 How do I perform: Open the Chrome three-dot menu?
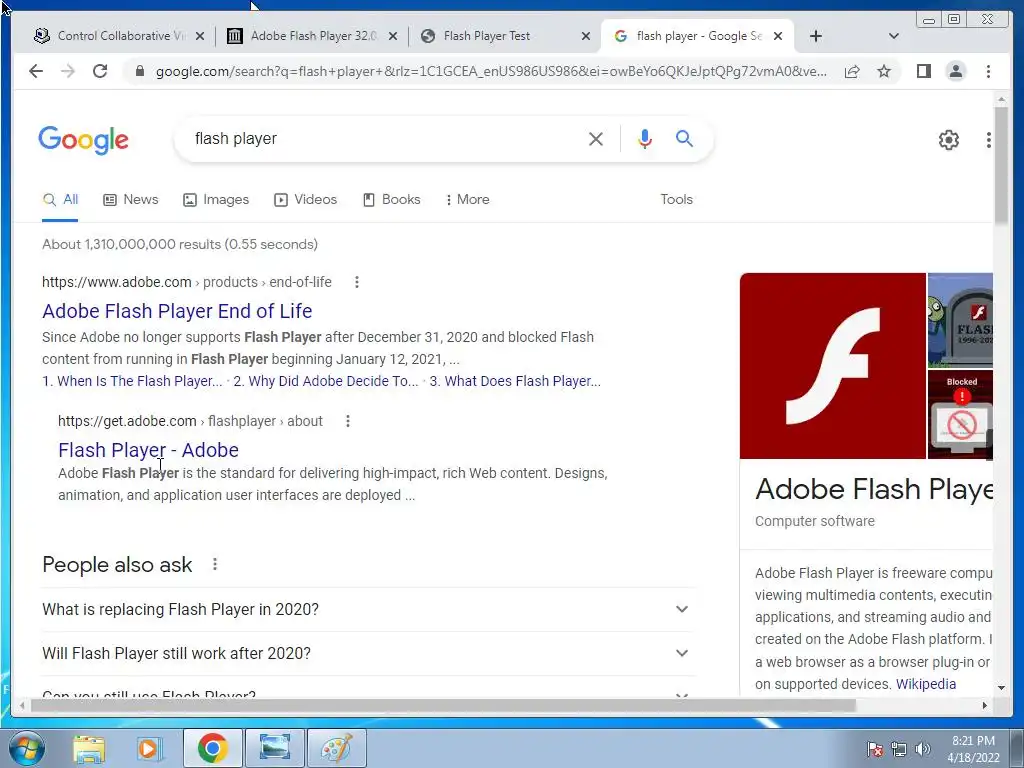pyautogui.click(x=988, y=71)
